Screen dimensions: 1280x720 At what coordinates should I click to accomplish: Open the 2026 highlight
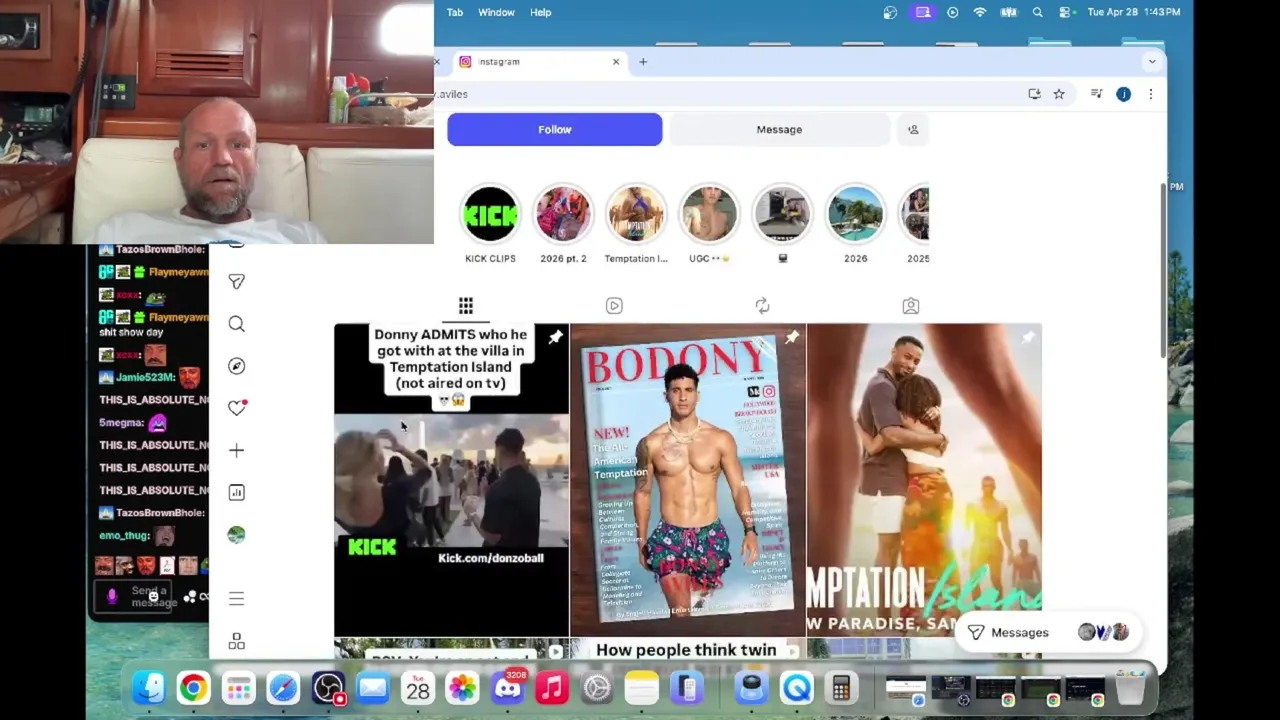click(x=855, y=214)
